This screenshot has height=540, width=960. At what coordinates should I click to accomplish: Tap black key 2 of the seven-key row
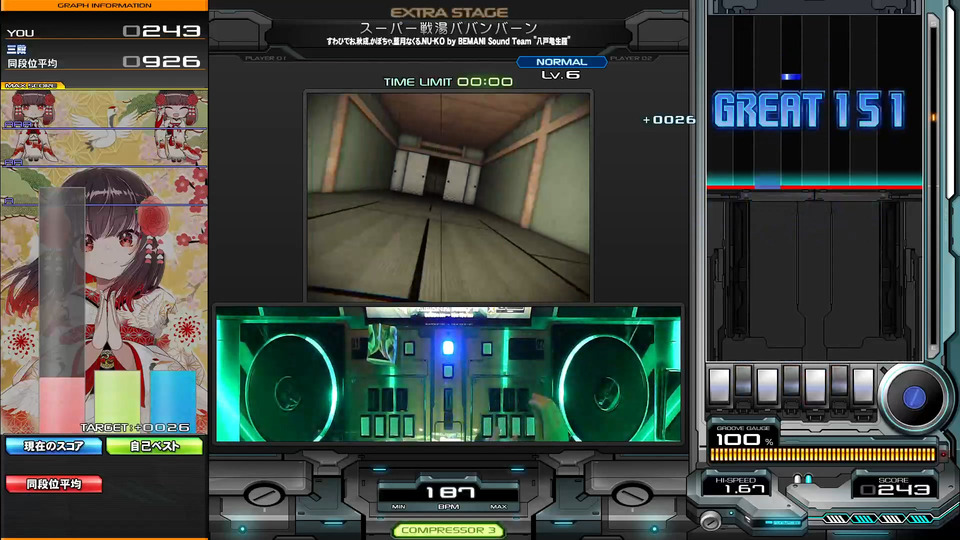(743, 381)
